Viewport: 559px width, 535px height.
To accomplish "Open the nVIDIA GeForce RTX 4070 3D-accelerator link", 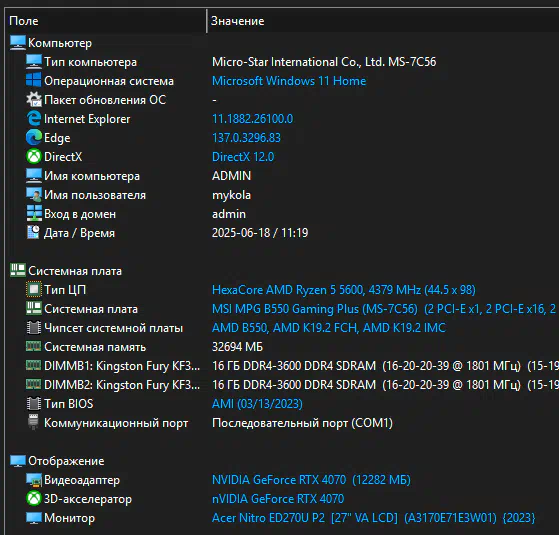I will (x=278, y=499).
